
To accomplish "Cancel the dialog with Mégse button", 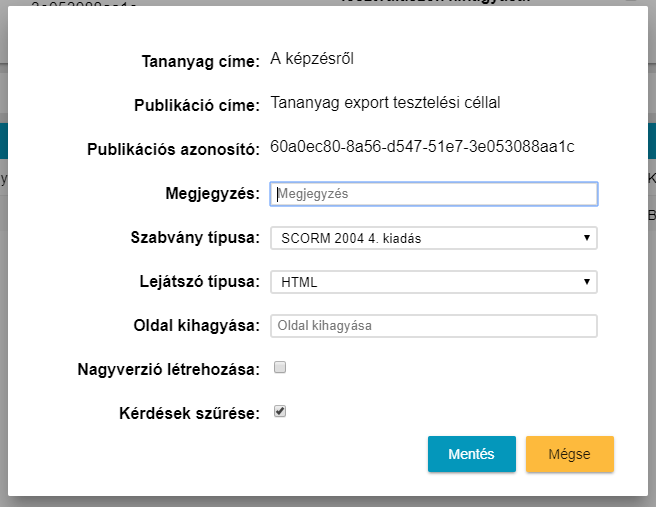I will point(569,454).
